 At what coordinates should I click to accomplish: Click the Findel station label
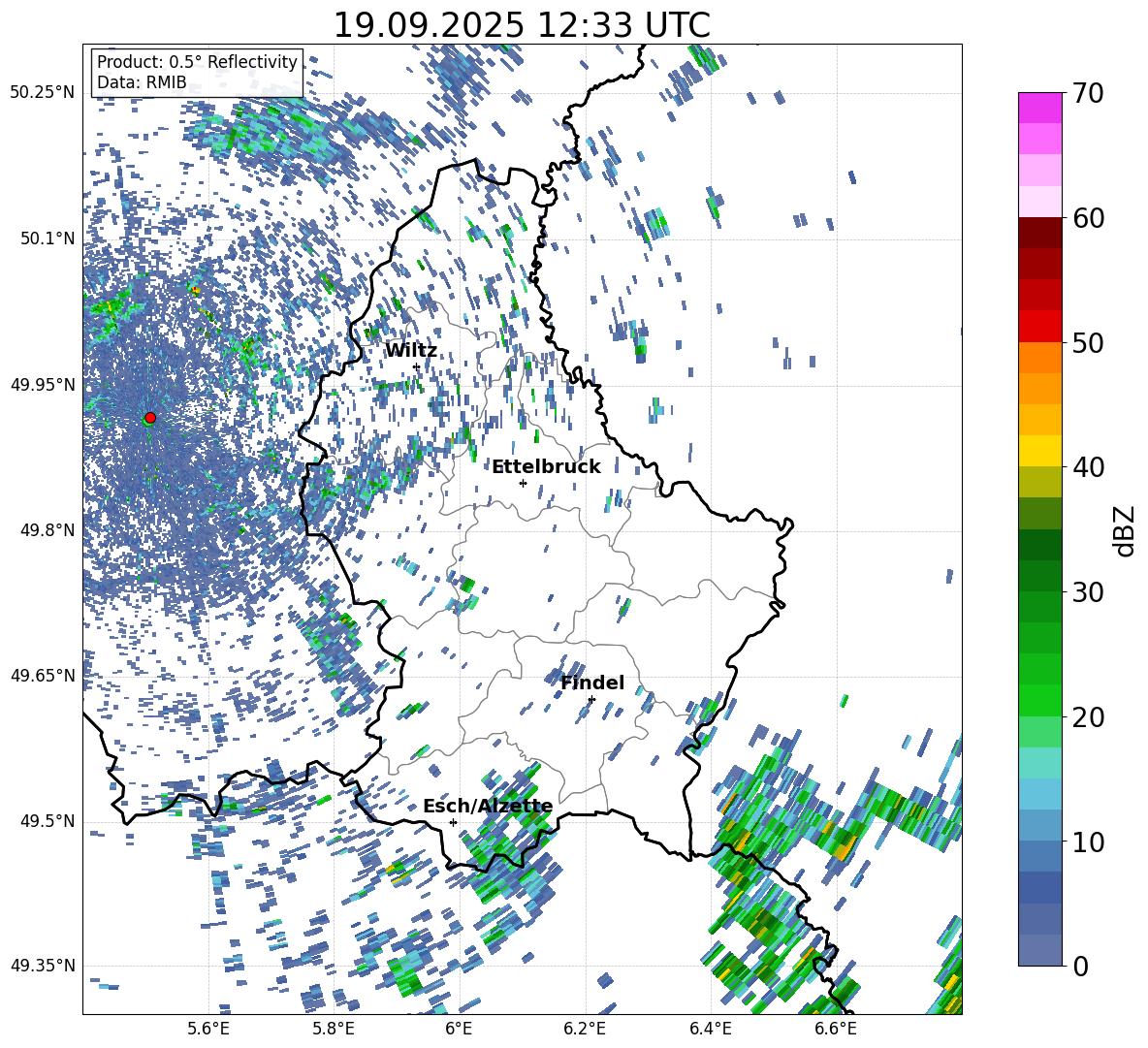pyautogui.click(x=592, y=683)
